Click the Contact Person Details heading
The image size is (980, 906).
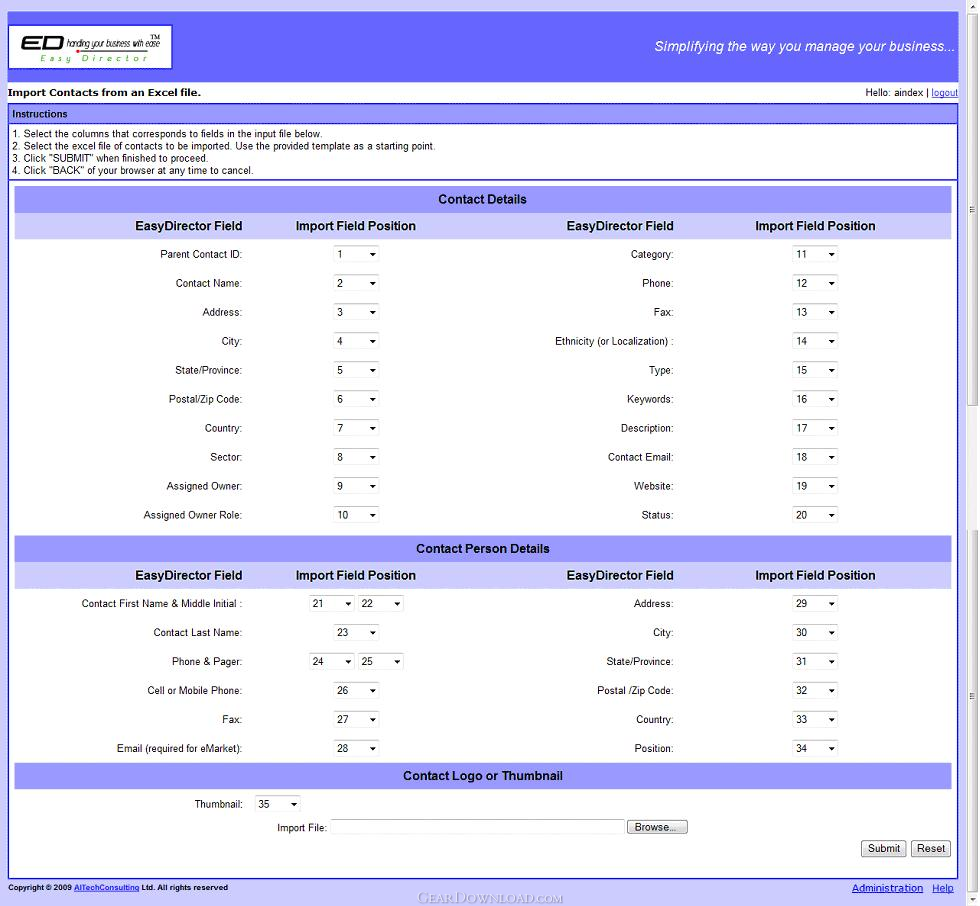click(482, 549)
